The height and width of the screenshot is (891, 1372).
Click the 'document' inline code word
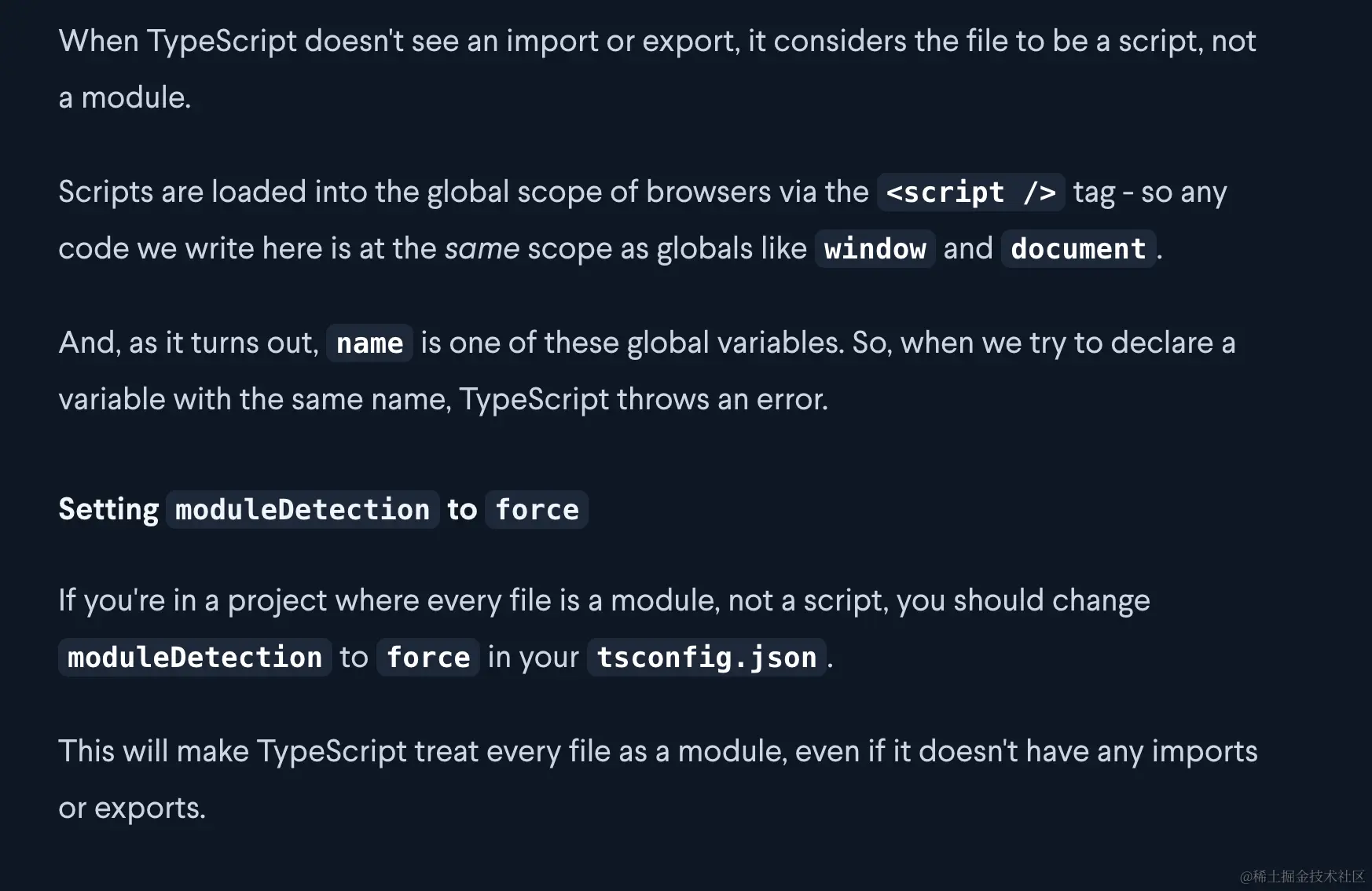pyautogui.click(x=1078, y=249)
